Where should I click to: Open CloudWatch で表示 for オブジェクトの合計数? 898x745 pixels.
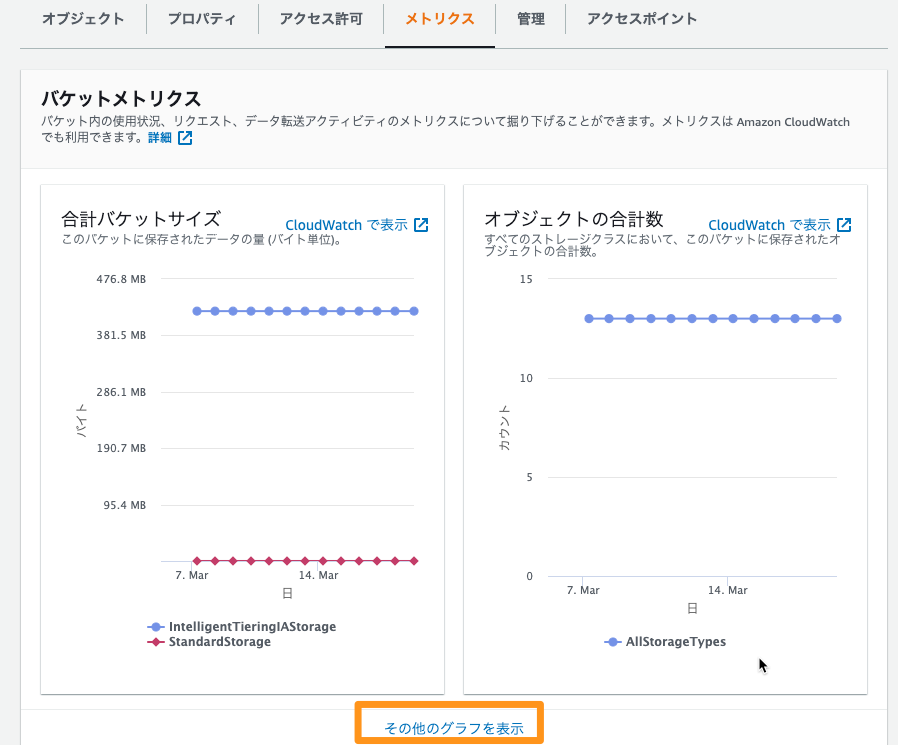click(769, 225)
